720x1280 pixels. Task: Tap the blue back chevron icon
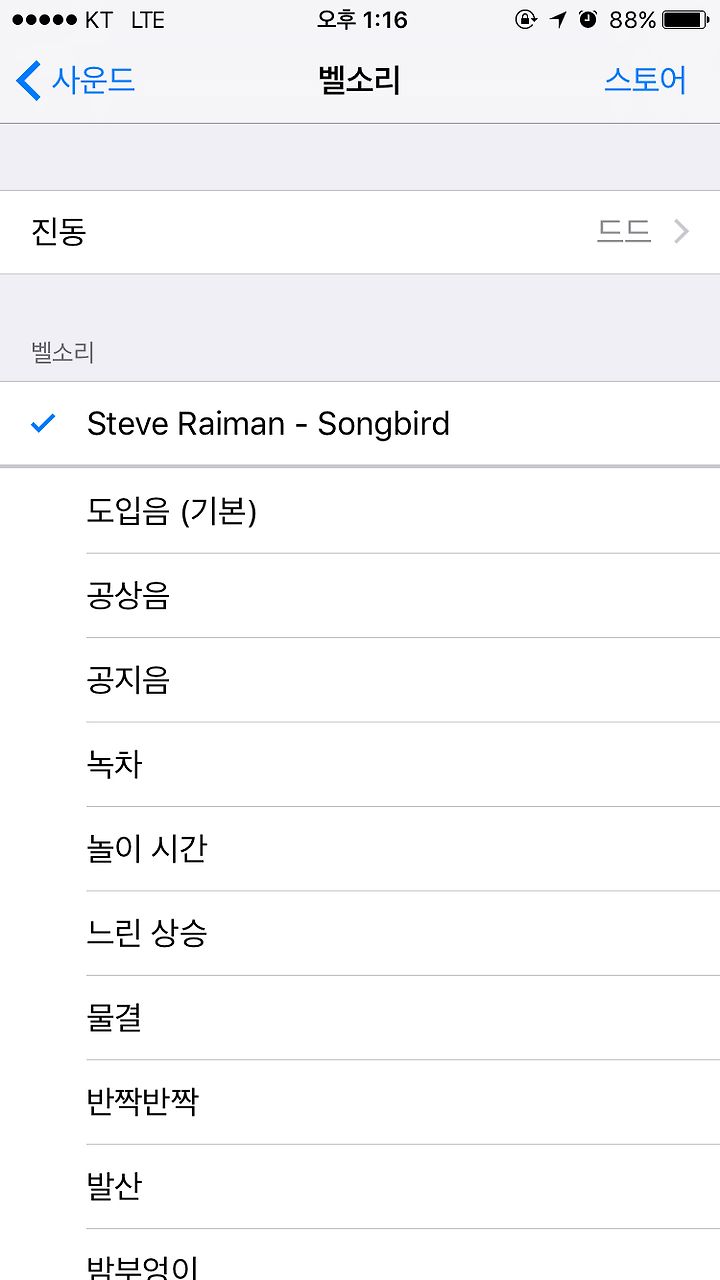click(29, 80)
